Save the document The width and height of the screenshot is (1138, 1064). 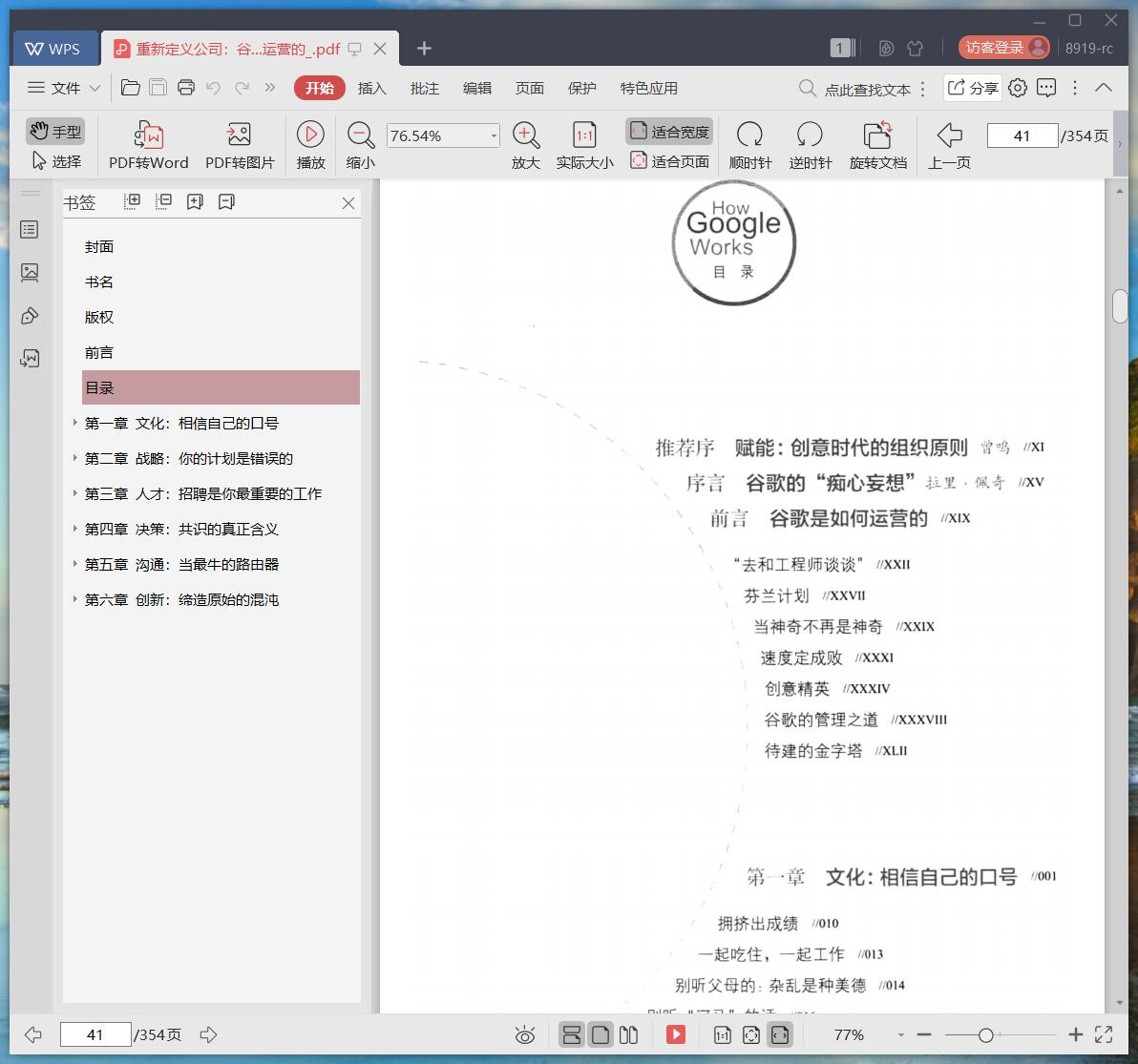pos(158,88)
